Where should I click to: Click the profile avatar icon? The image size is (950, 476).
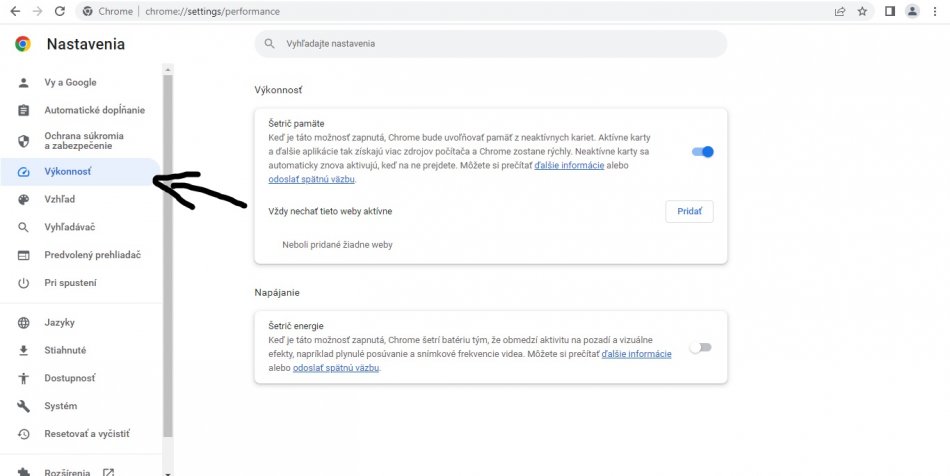click(912, 11)
